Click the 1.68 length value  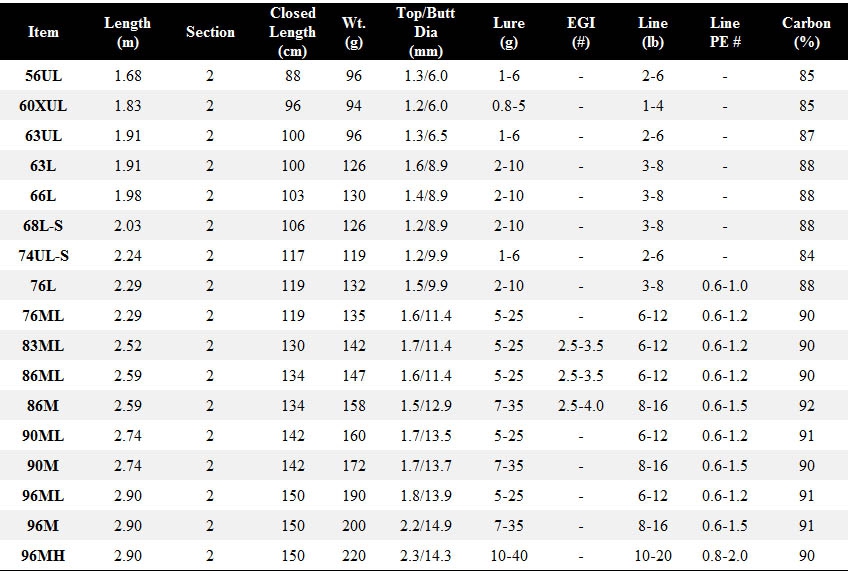point(128,76)
